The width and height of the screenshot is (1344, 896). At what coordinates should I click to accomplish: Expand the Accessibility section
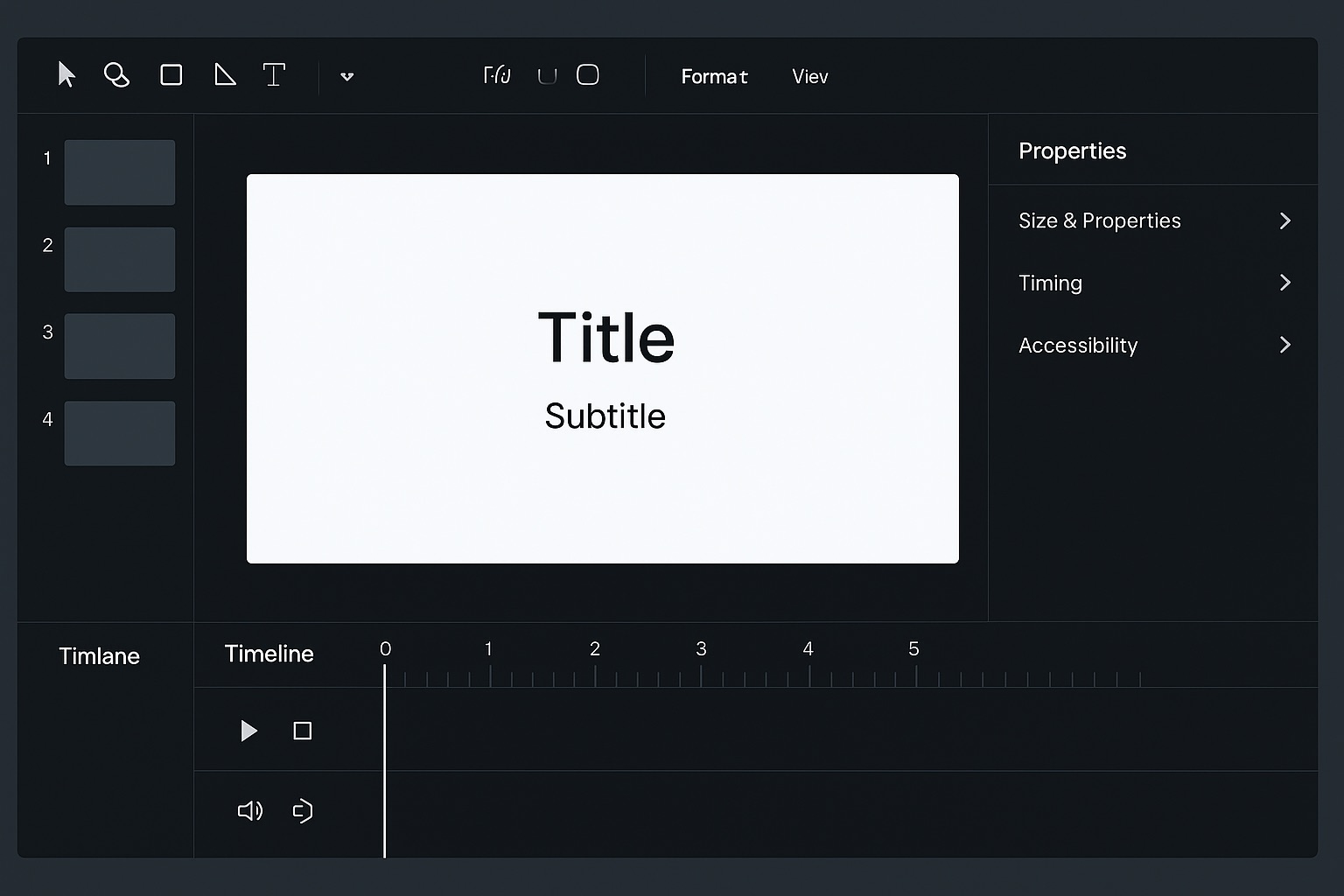click(x=1284, y=345)
